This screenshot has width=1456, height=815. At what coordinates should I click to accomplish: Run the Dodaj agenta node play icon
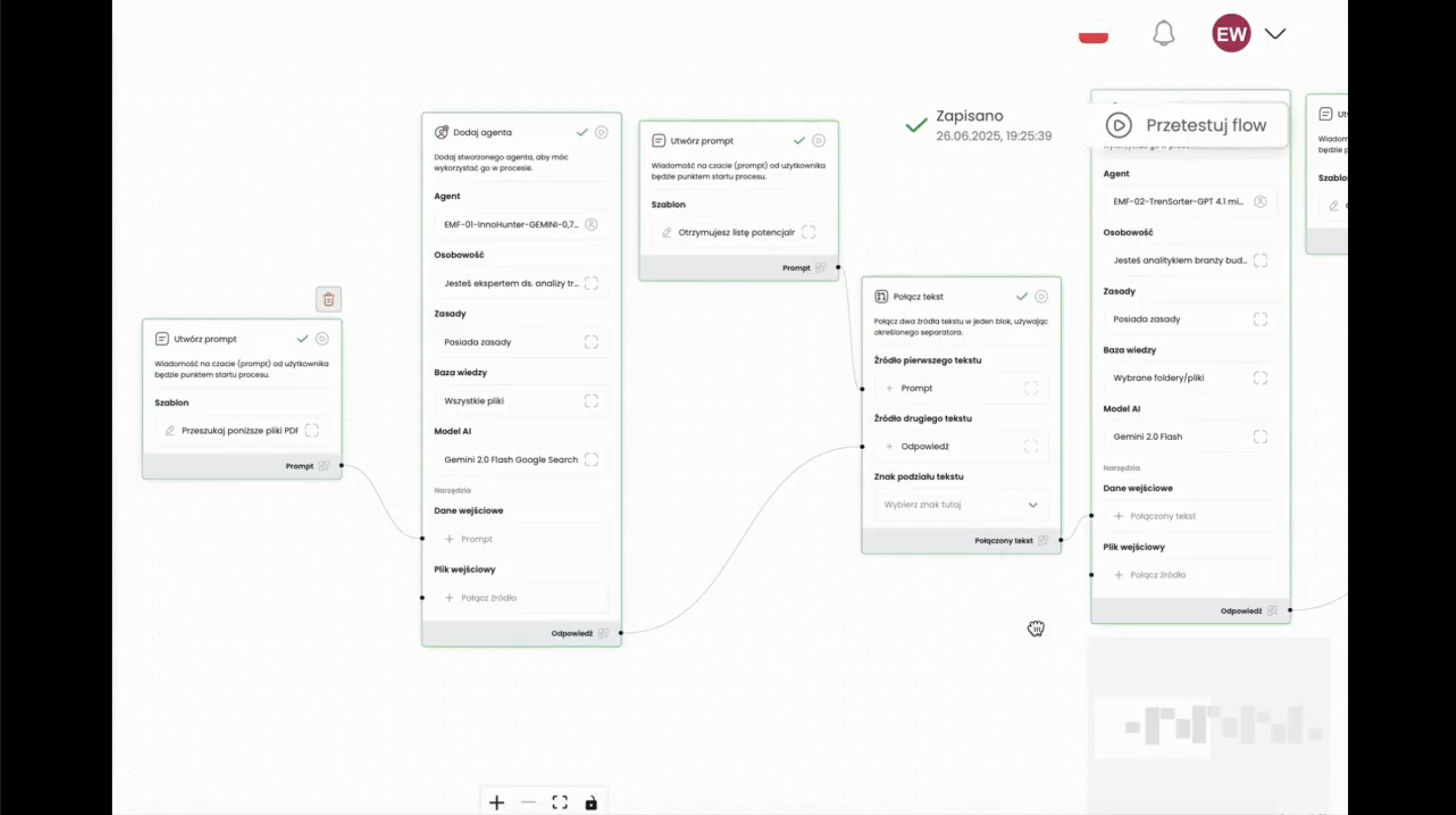coord(601,132)
